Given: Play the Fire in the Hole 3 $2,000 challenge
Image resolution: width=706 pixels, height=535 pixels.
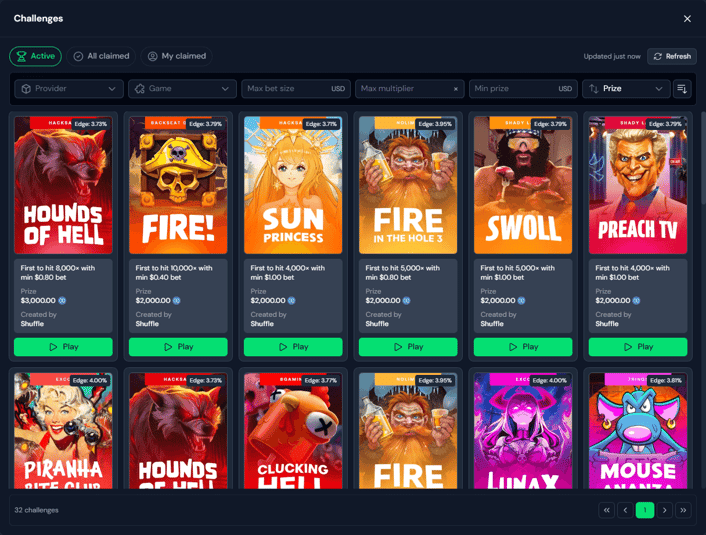Looking at the screenshot, I should pos(408,347).
